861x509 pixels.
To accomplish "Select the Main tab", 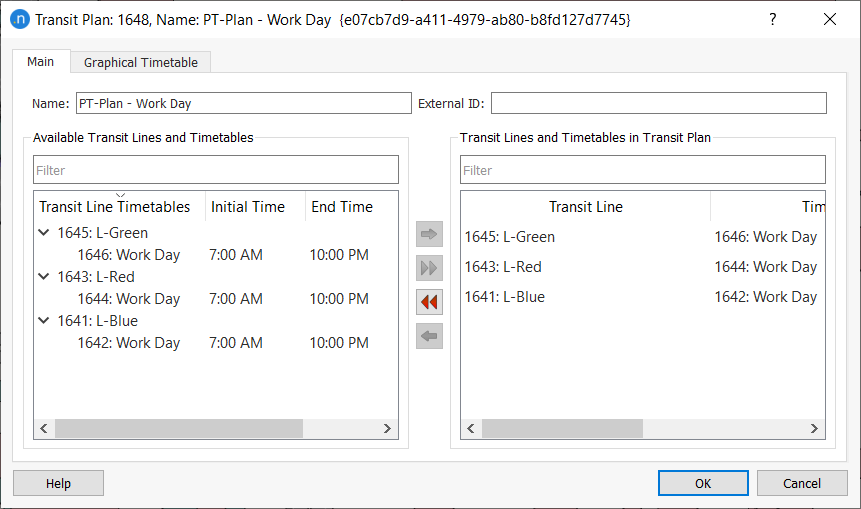I will (x=41, y=62).
